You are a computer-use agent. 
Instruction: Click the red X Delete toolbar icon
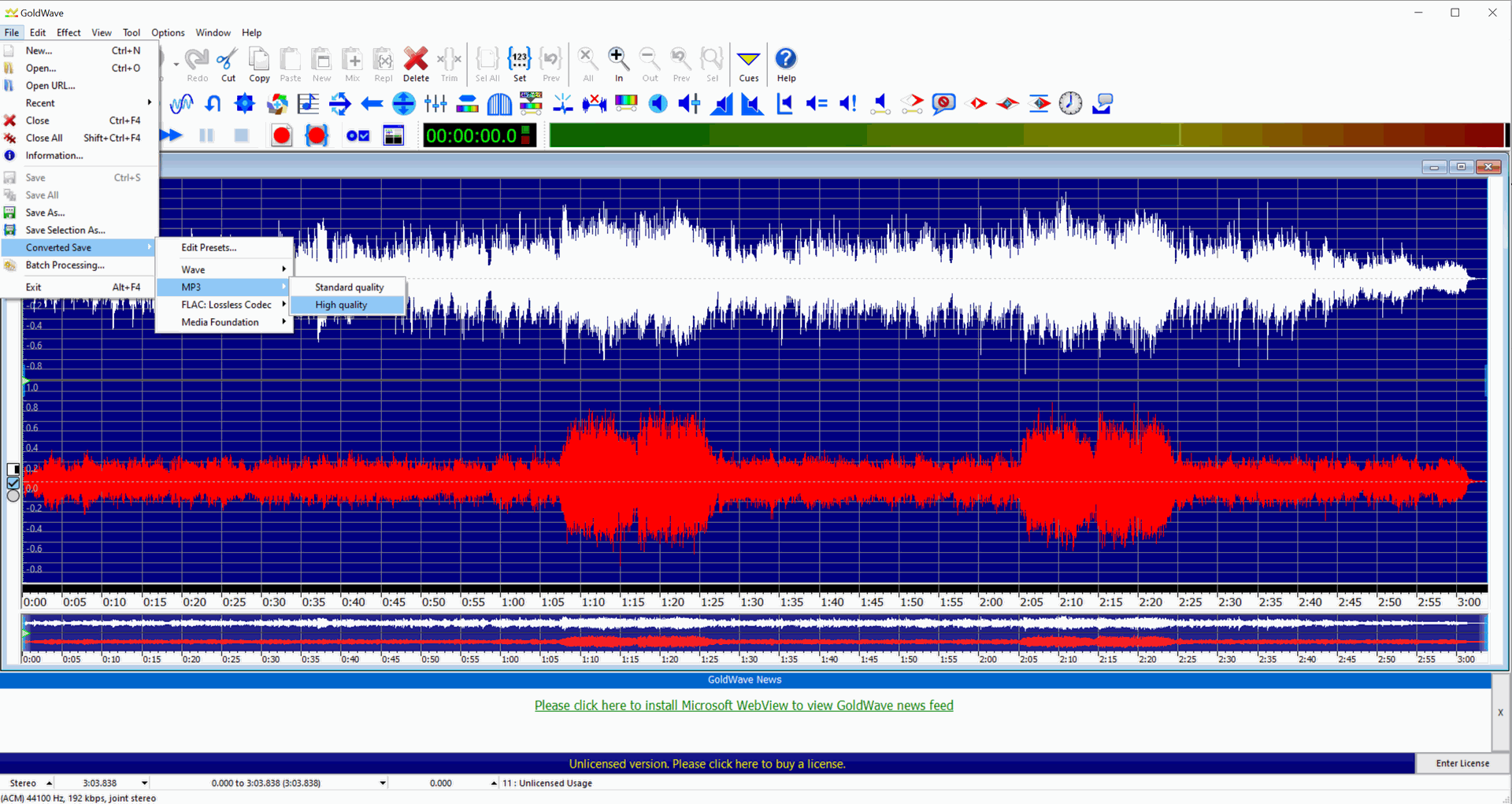coord(416,65)
